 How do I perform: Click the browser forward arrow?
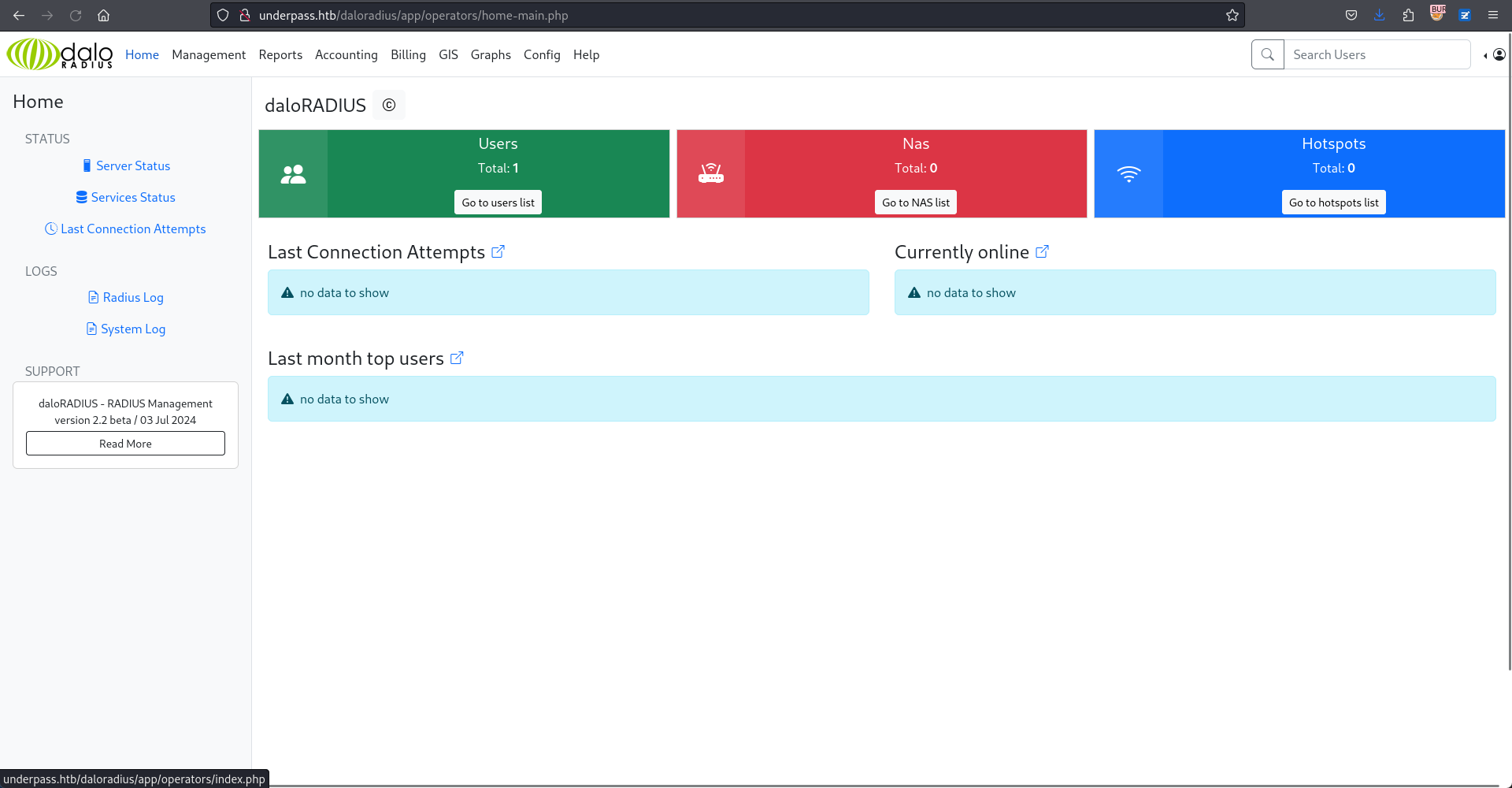tap(47, 15)
